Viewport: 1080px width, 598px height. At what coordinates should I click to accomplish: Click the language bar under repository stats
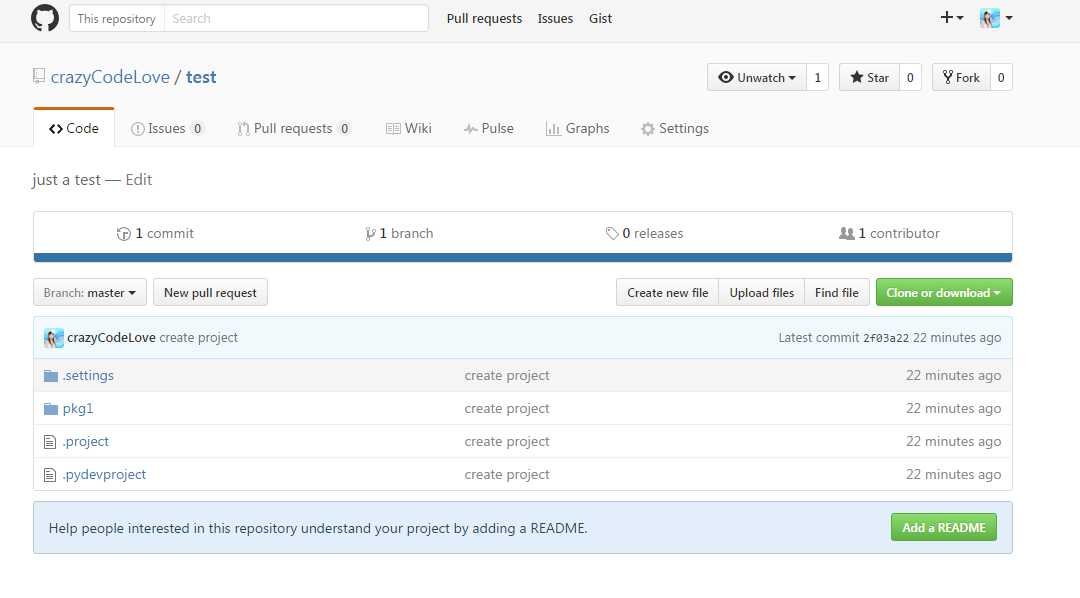point(523,258)
